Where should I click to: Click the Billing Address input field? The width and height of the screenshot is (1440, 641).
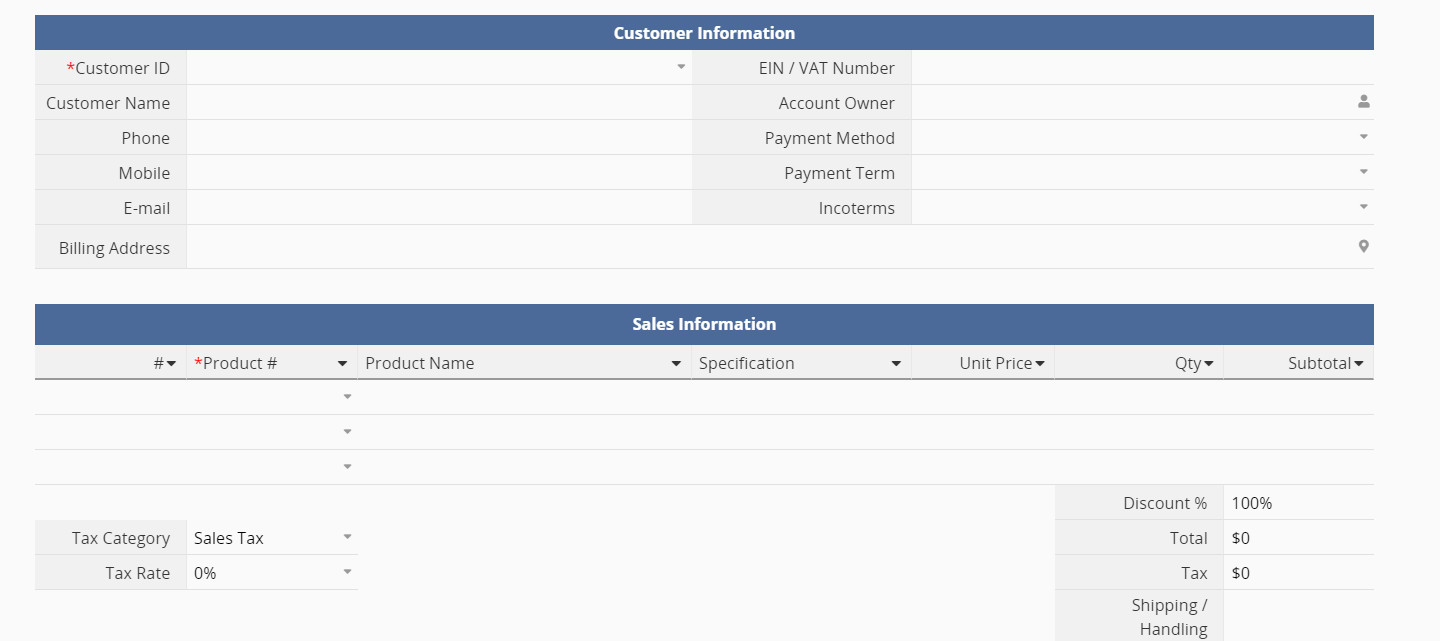pos(780,247)
